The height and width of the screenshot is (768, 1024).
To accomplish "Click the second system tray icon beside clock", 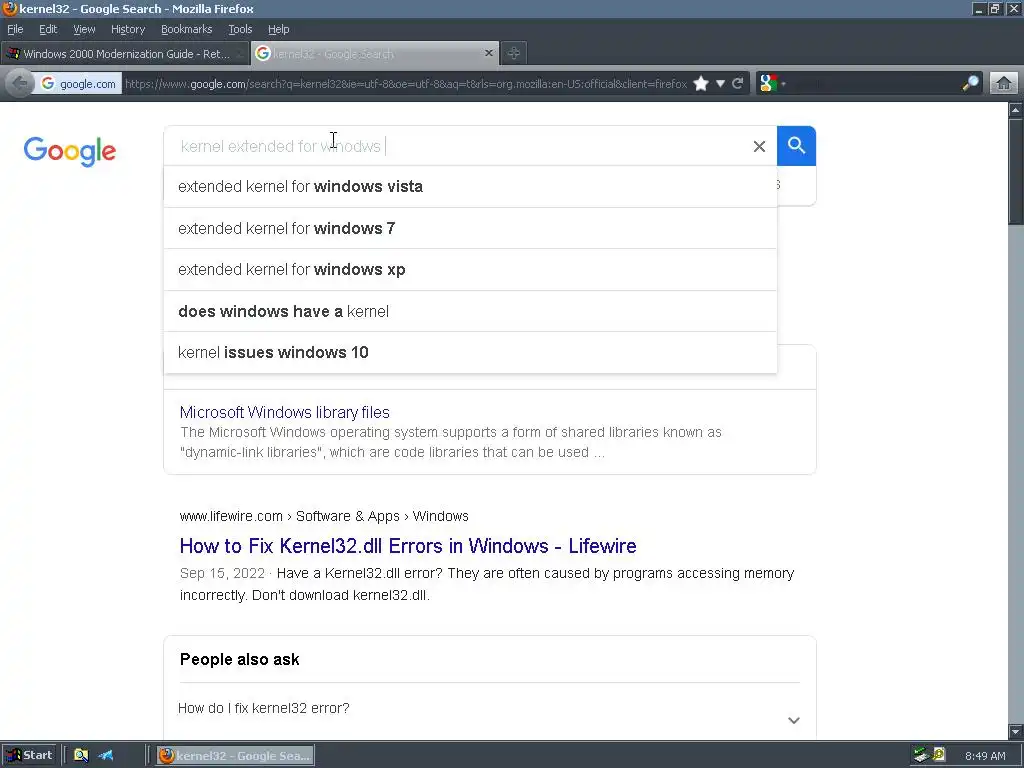I will click(x=939, y=756).
